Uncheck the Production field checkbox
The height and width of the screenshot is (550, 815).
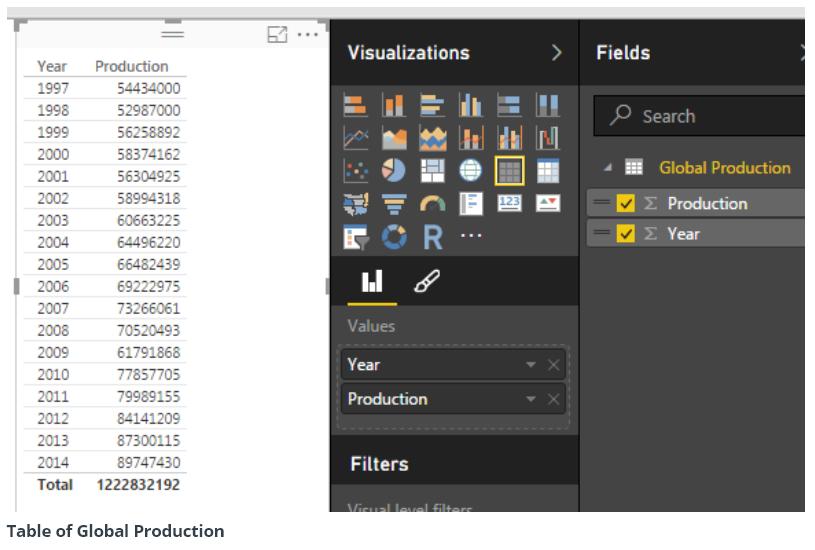(626, 204)
